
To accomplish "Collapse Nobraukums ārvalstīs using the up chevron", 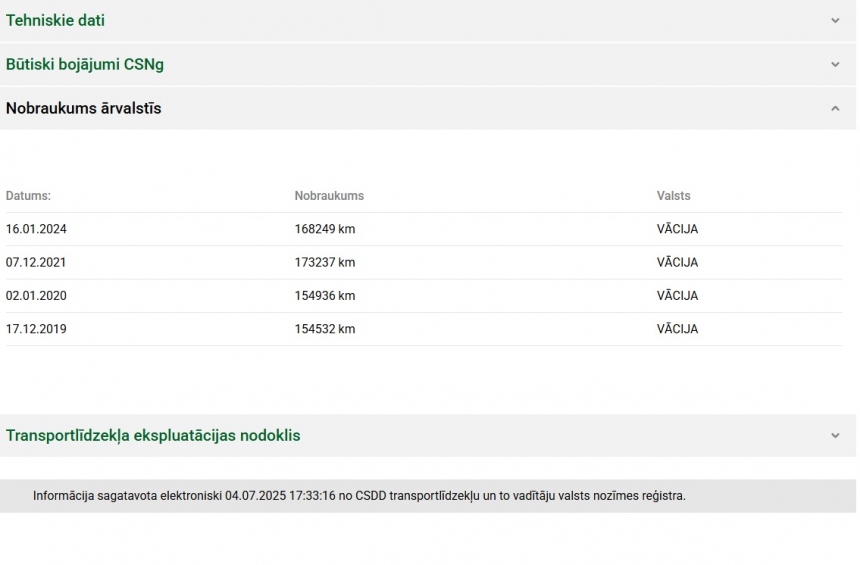I will coord(835,108).
